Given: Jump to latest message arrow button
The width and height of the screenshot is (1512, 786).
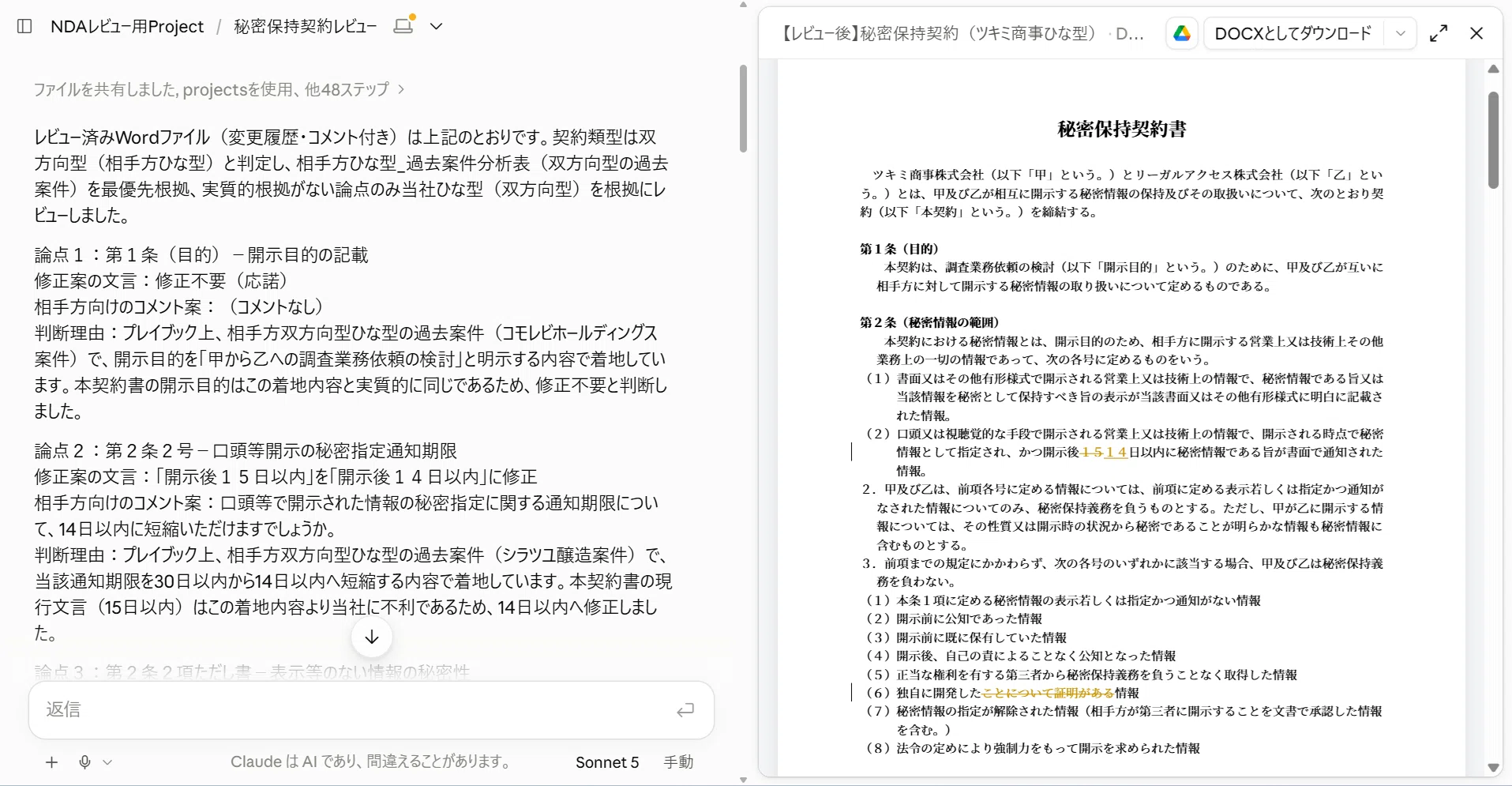Looking at the screenshot, I should coord(372,637).
